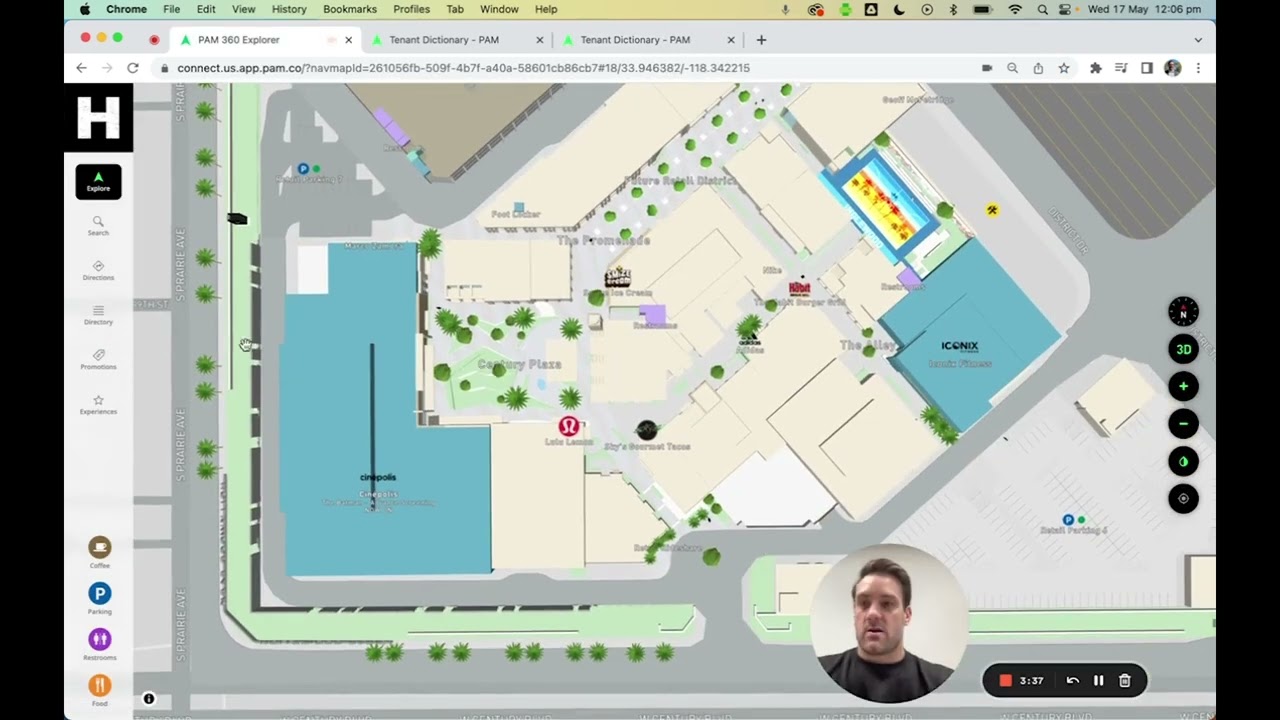Zoom out with the minus button
The width and height of the screenshot is (1280, 720).
pyautogui.click(x=1183, y=424)
